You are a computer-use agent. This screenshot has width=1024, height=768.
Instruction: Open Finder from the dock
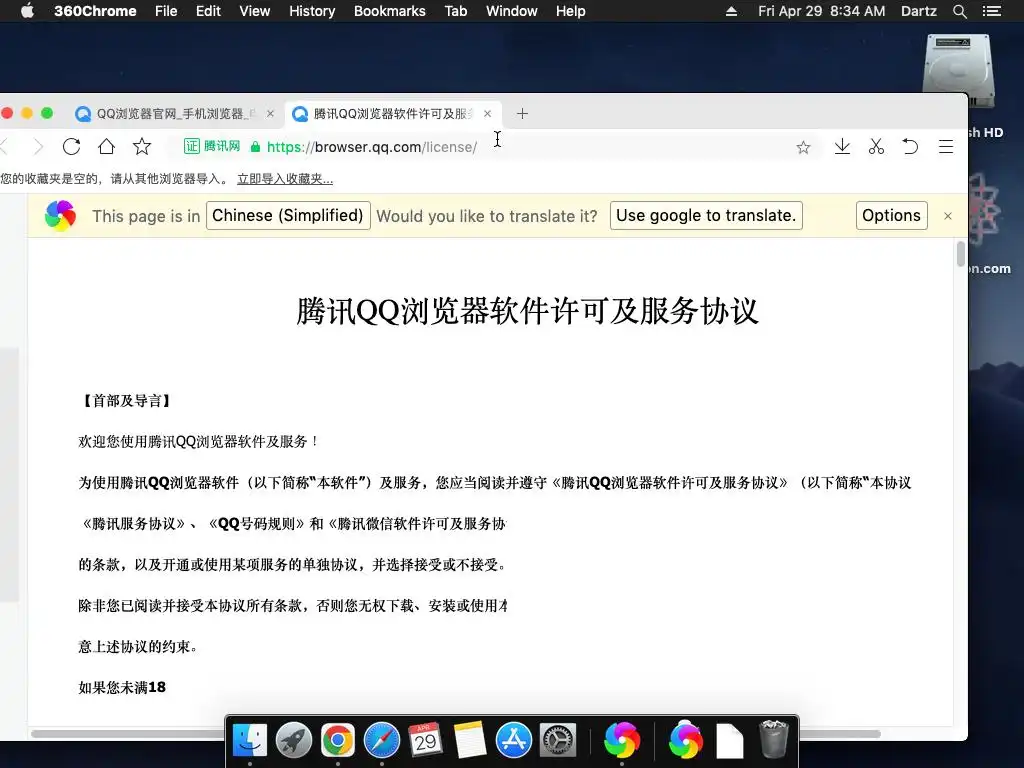[250, 741]
